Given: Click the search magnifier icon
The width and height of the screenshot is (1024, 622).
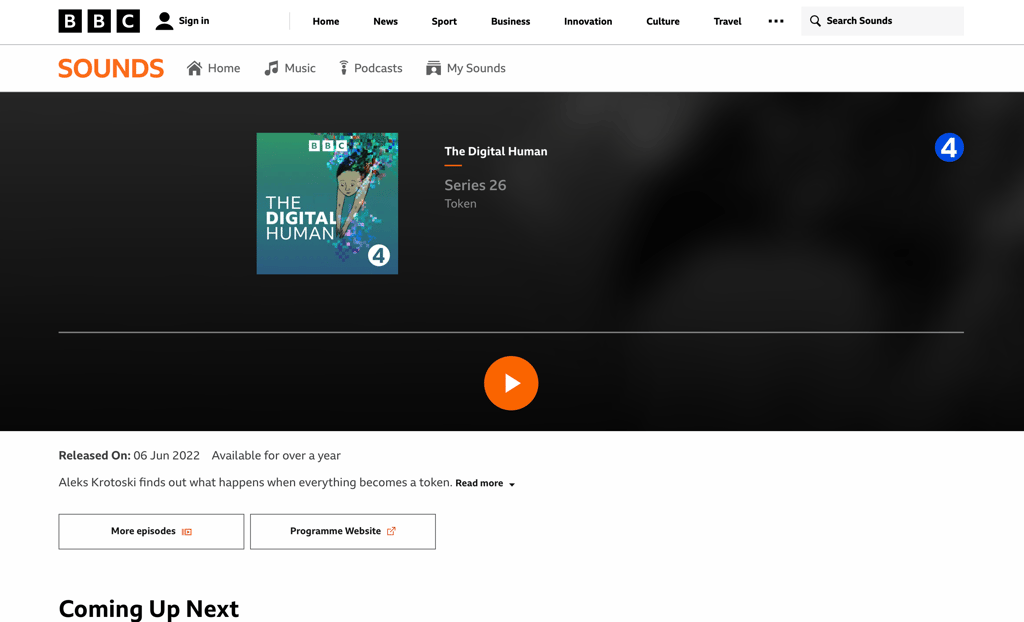Looking at the screenshot, I should (x=815, y=21).
